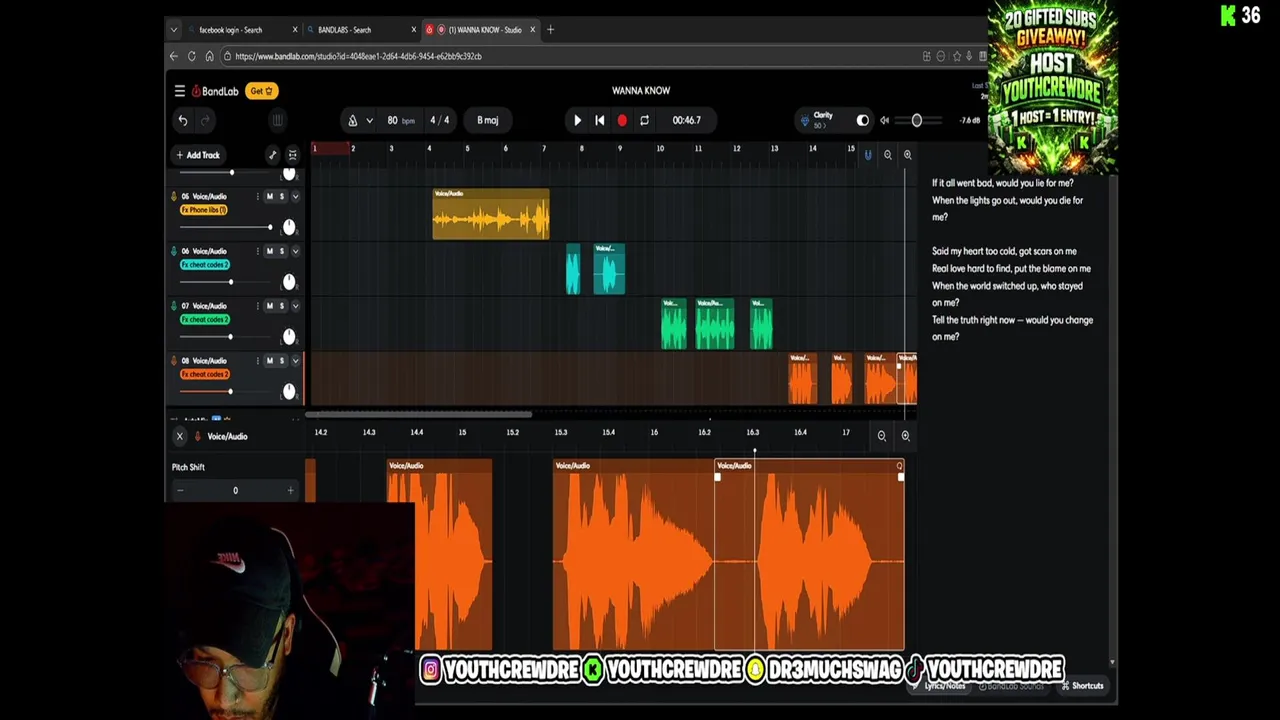Open the metronome options dropdown arrow
1280x720 pixels.
tap(369, 120)
